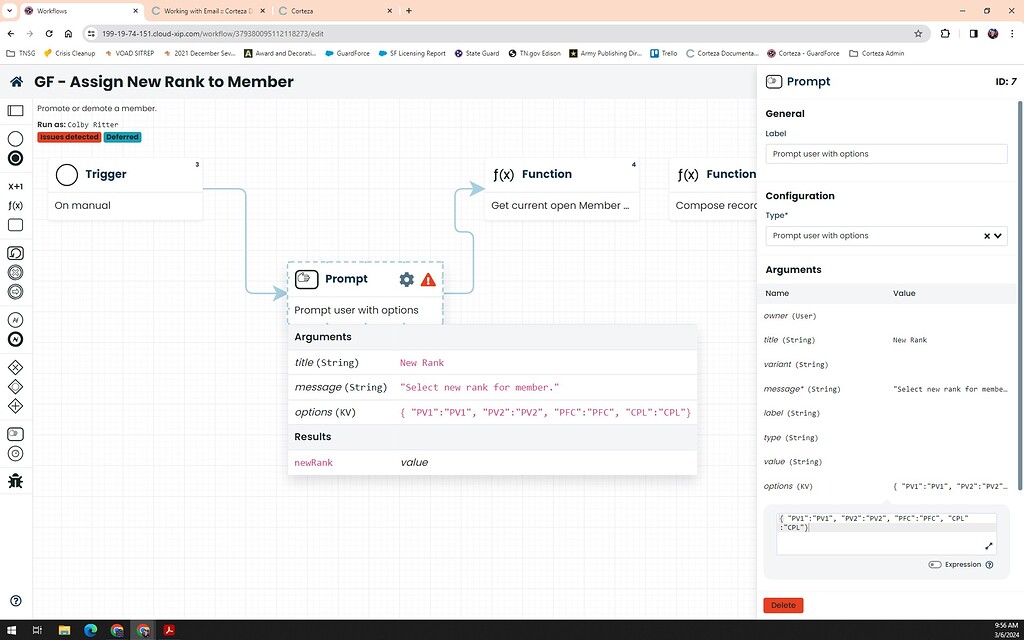Image resolution: width=1024 pixels, height=640 pixels.
Task: Select the thin-circle Error handler tool
Action: coord(15,319)
